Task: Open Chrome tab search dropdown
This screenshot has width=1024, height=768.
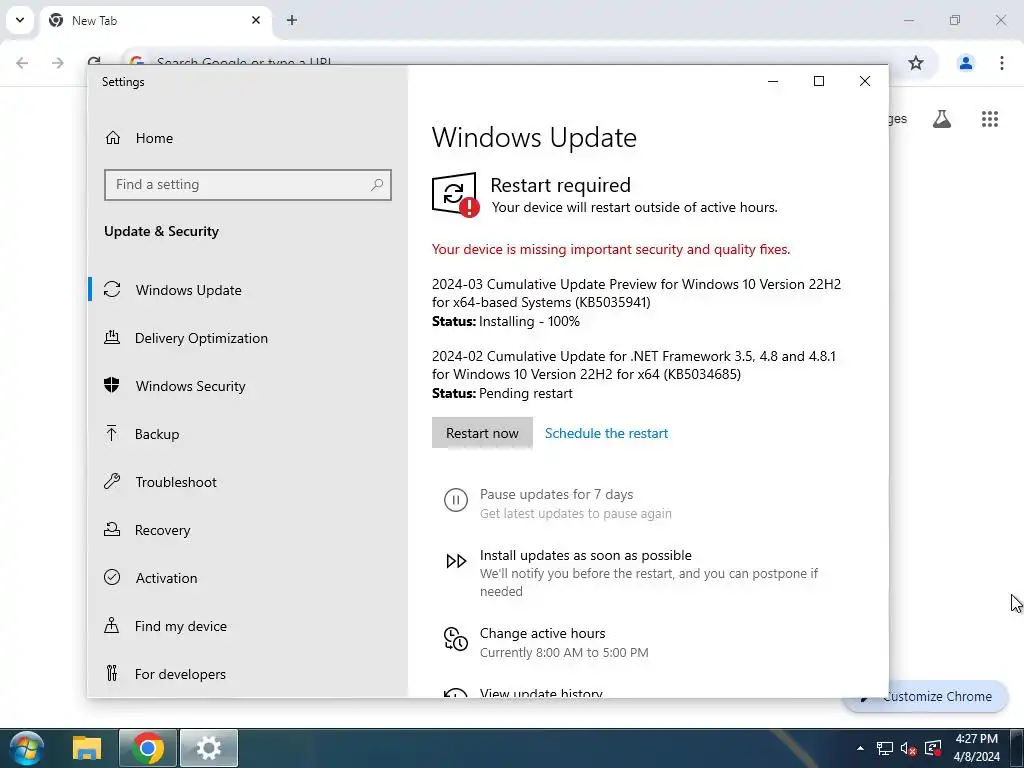Action: coord(20,20)
